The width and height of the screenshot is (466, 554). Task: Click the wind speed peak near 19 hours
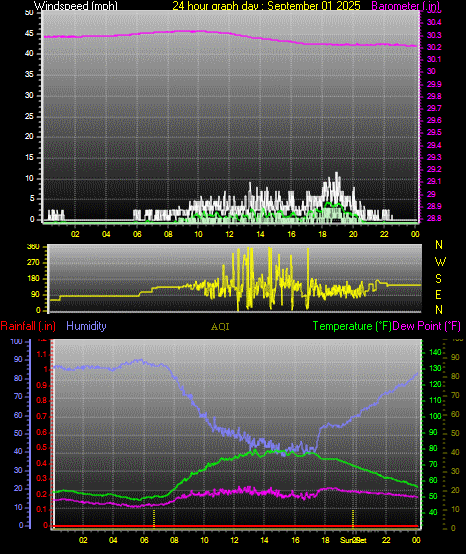336,174
